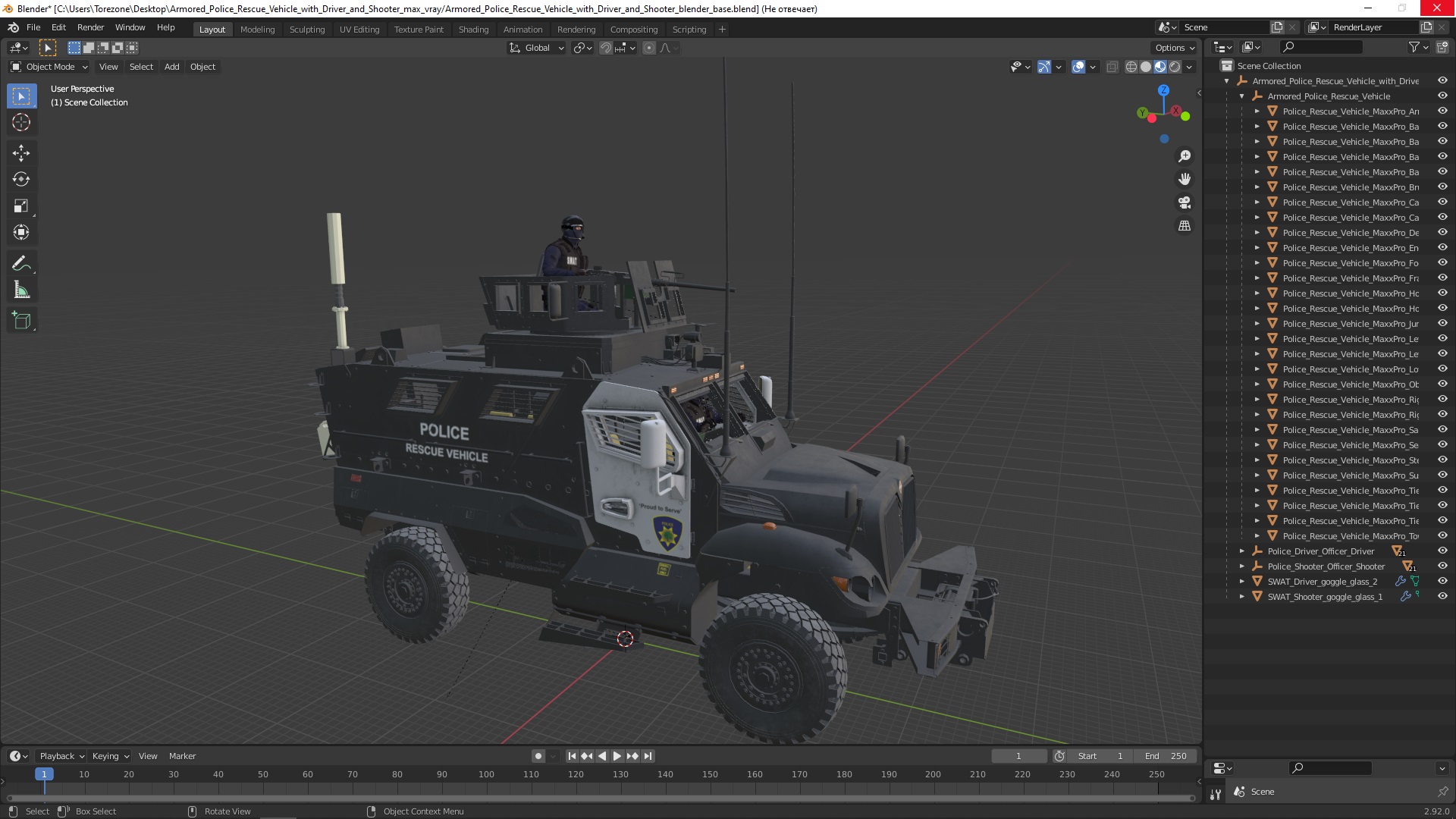Collapse the Armored_Police_Rescue_Vehicle collection

click(x=1242, y=96)
